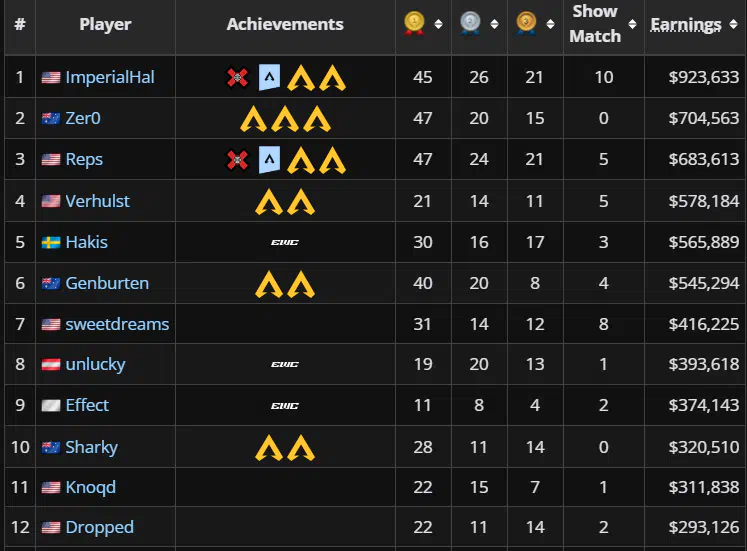Click the EWC logo in Hakis' achievements
The width and height of the screenshot is (747, 551).
[x=285, y=242]
